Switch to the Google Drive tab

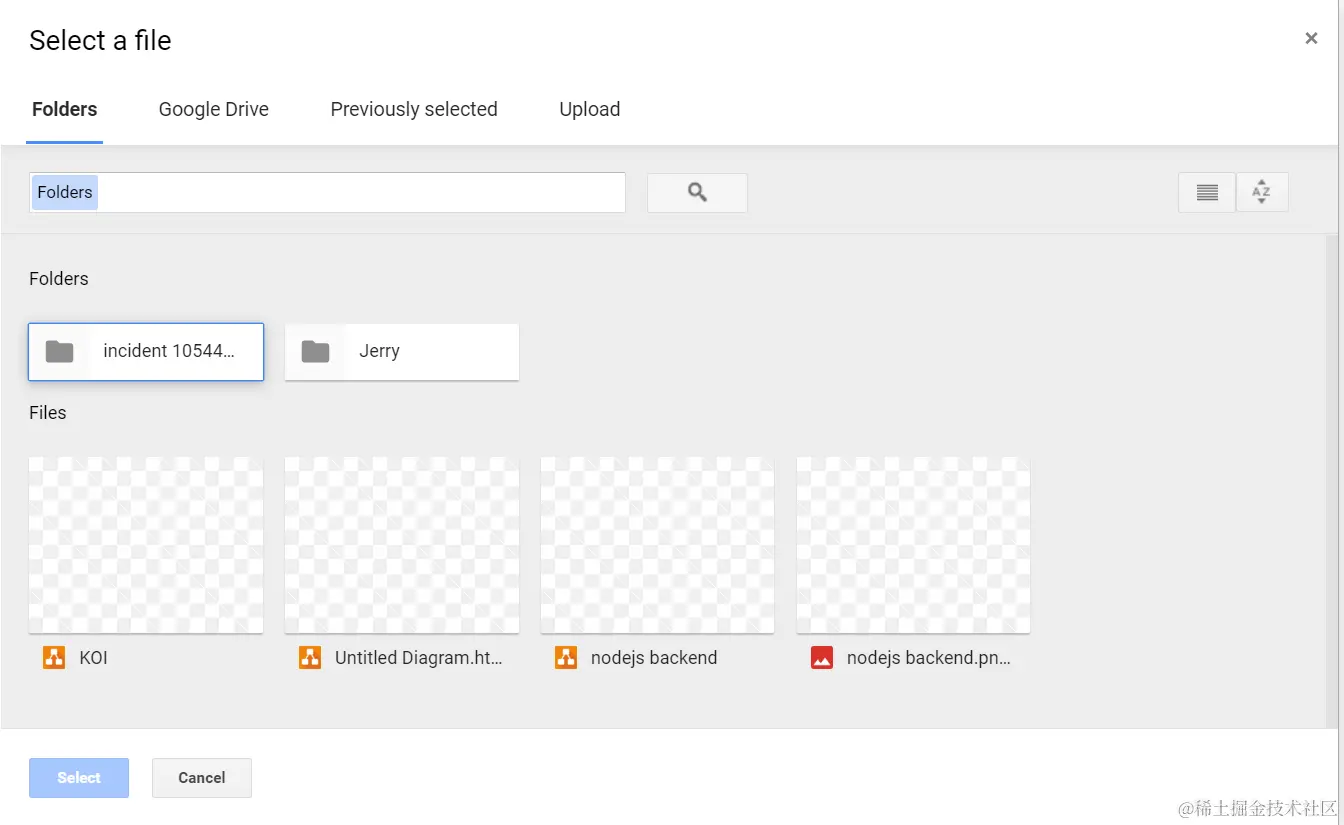click(214, 110)
